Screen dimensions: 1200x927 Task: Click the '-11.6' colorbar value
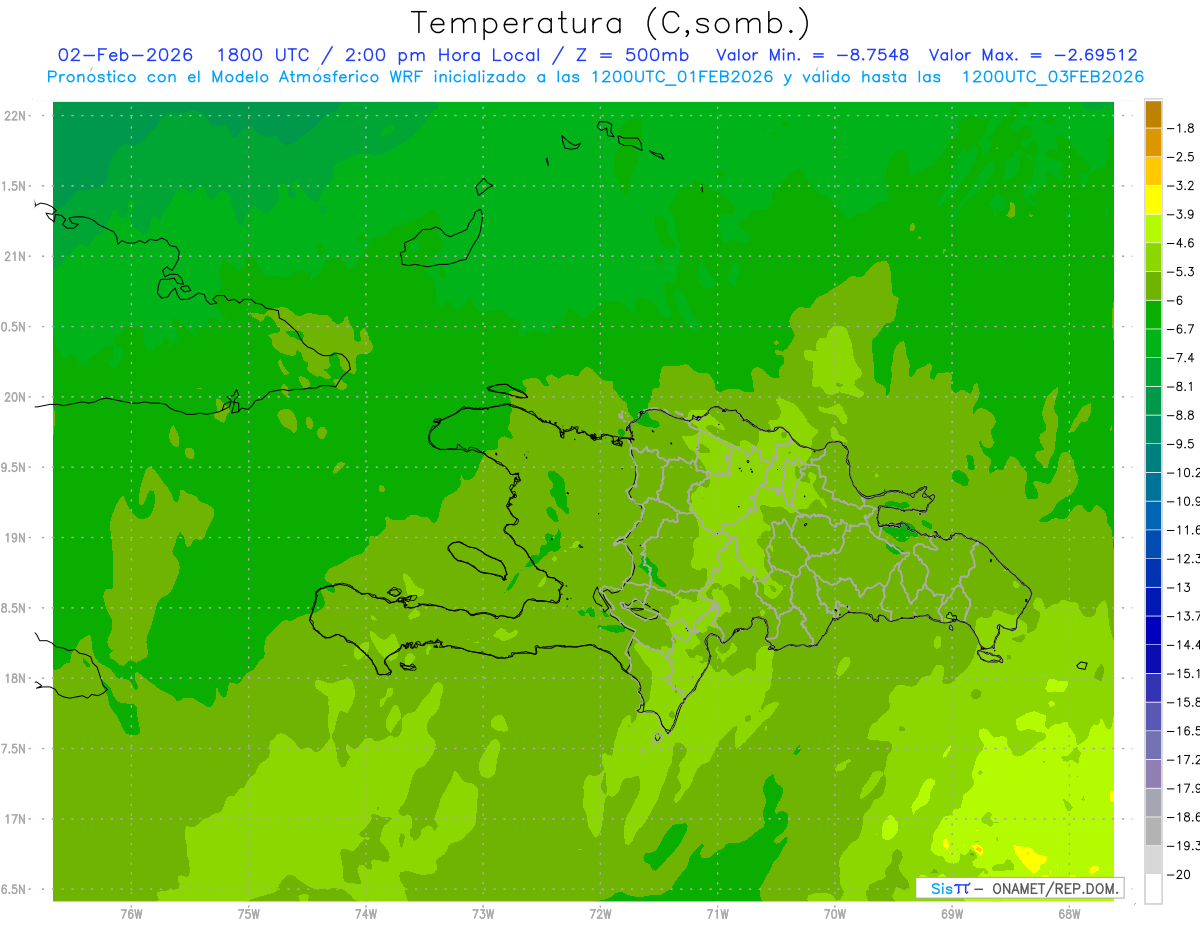pos(1183,529)
